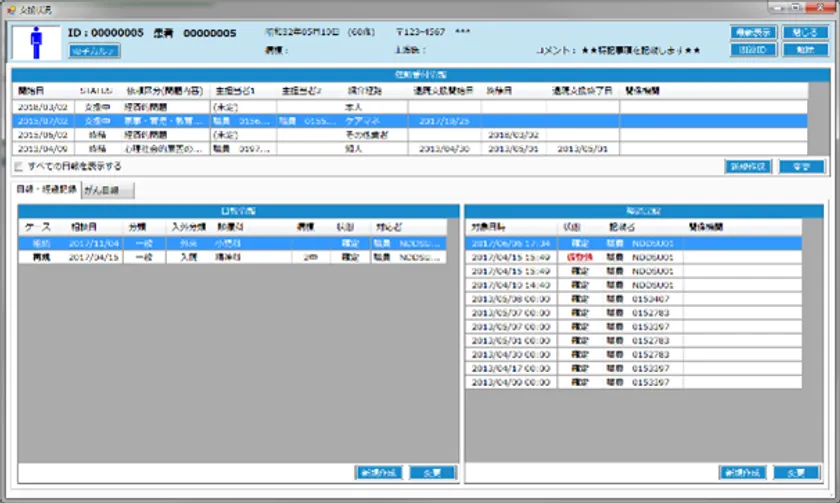Viewport: 840px width, 503px height.
Task: Click the 最新表示 button in the header
Action: pyautogui.click(x=752, y=33)
